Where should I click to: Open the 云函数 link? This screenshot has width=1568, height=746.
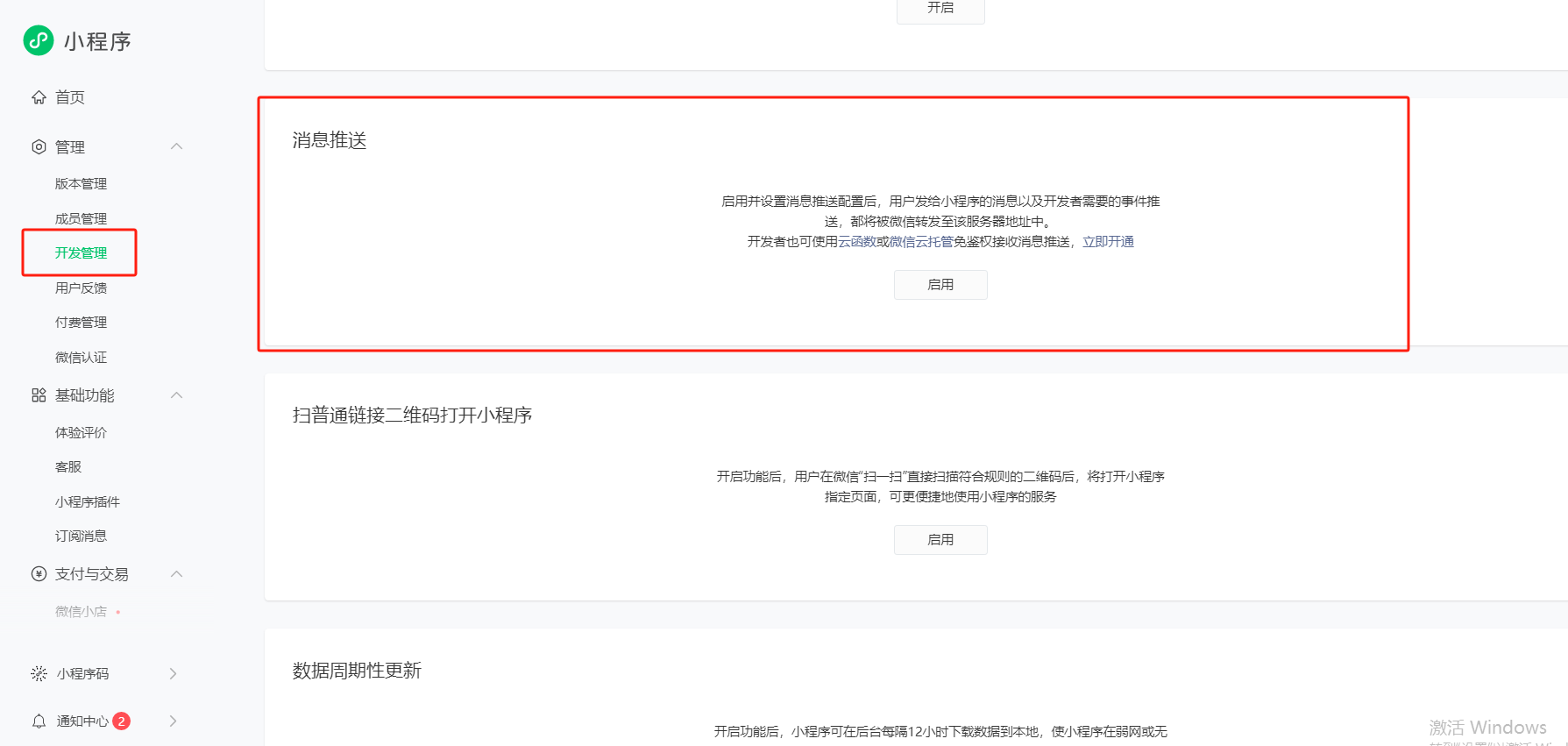click(x=856, y=242)
